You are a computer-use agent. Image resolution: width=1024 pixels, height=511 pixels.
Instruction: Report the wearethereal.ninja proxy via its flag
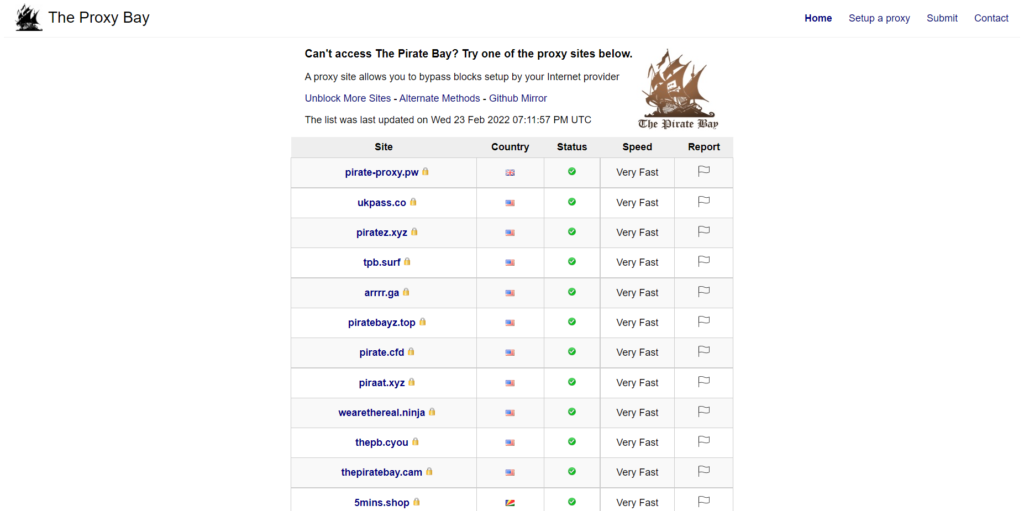[x=703, y=412]
